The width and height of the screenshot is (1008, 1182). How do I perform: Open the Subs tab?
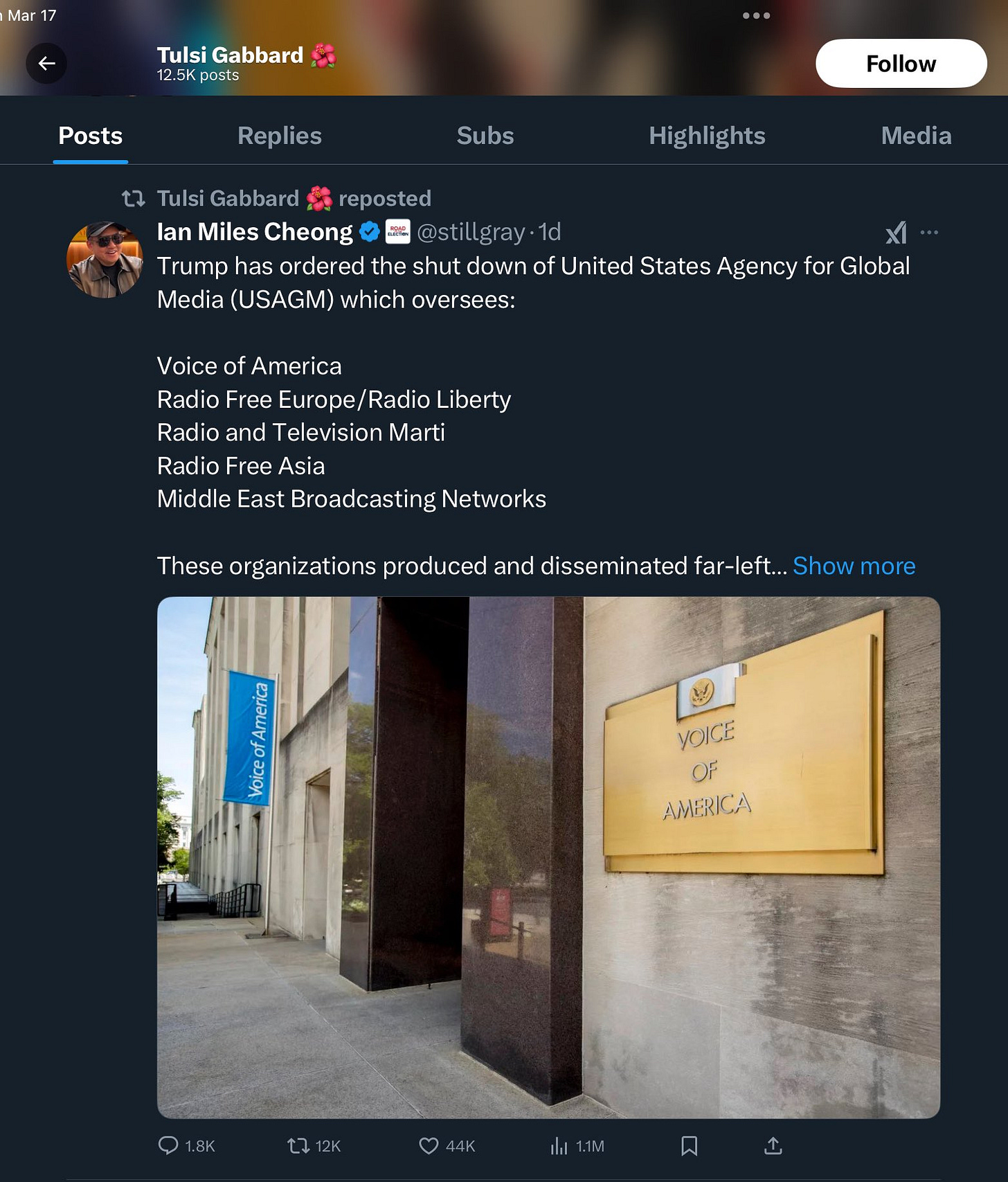485,136
